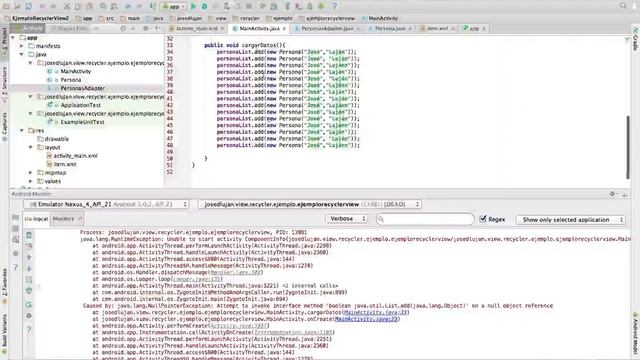Click the up arrow in the logcat toolbar
This screenshot has width=640, height=360.
[x=29, y=257]
